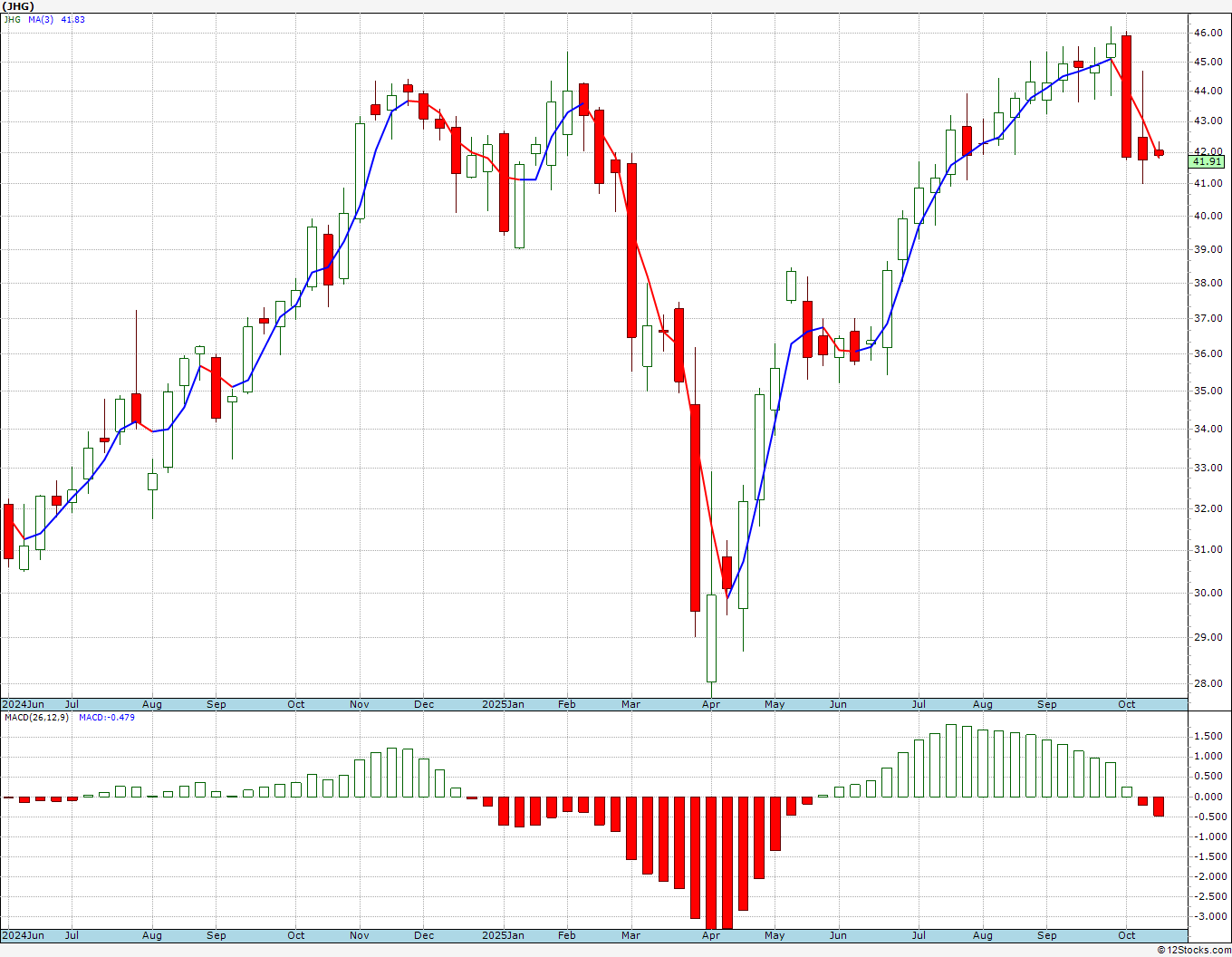Select the 37.00 price axis label
The width and height of the screenshot is (1232, 957).
tap(1208, 318)
